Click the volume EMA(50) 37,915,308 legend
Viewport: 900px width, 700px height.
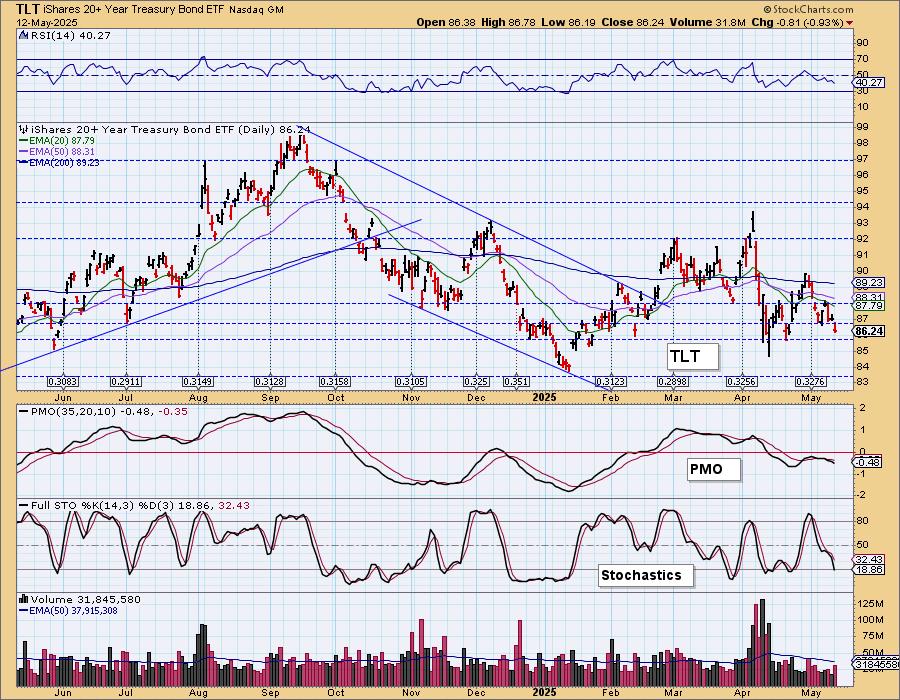(73, 610)
